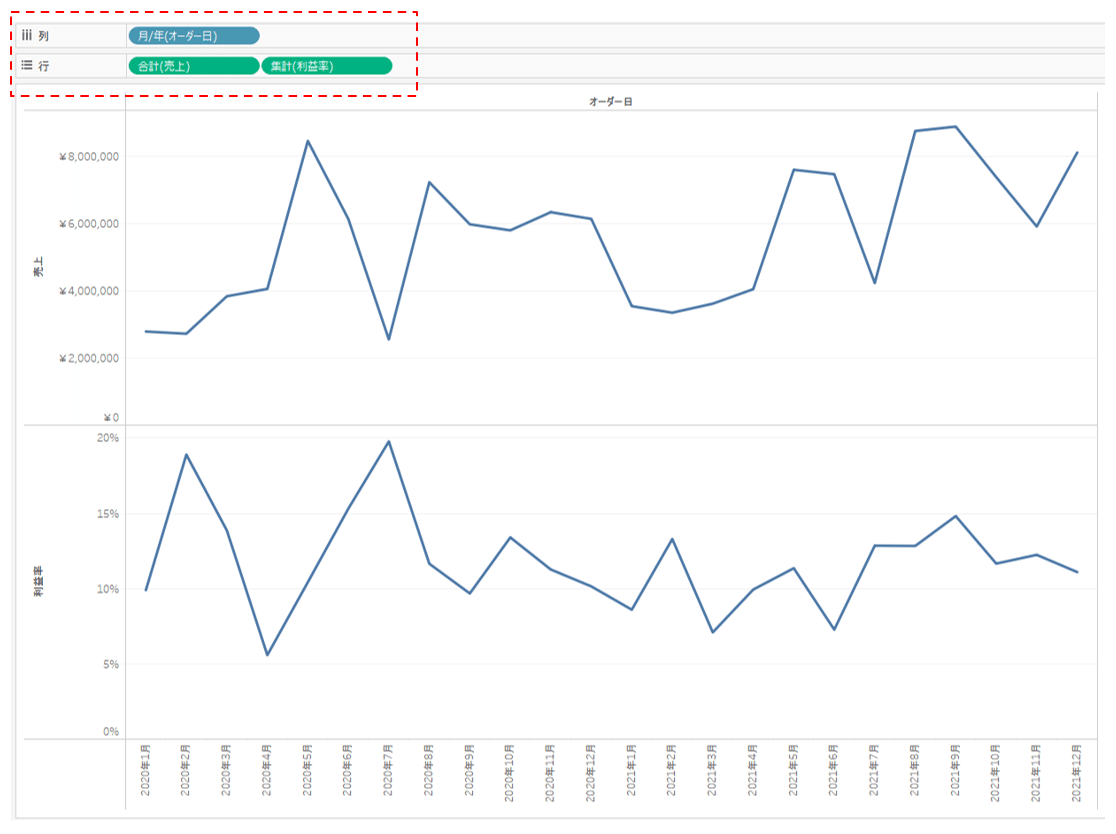Click the オーダー日 header above the chart
1116x834 pixels.
tap(610, 102)
